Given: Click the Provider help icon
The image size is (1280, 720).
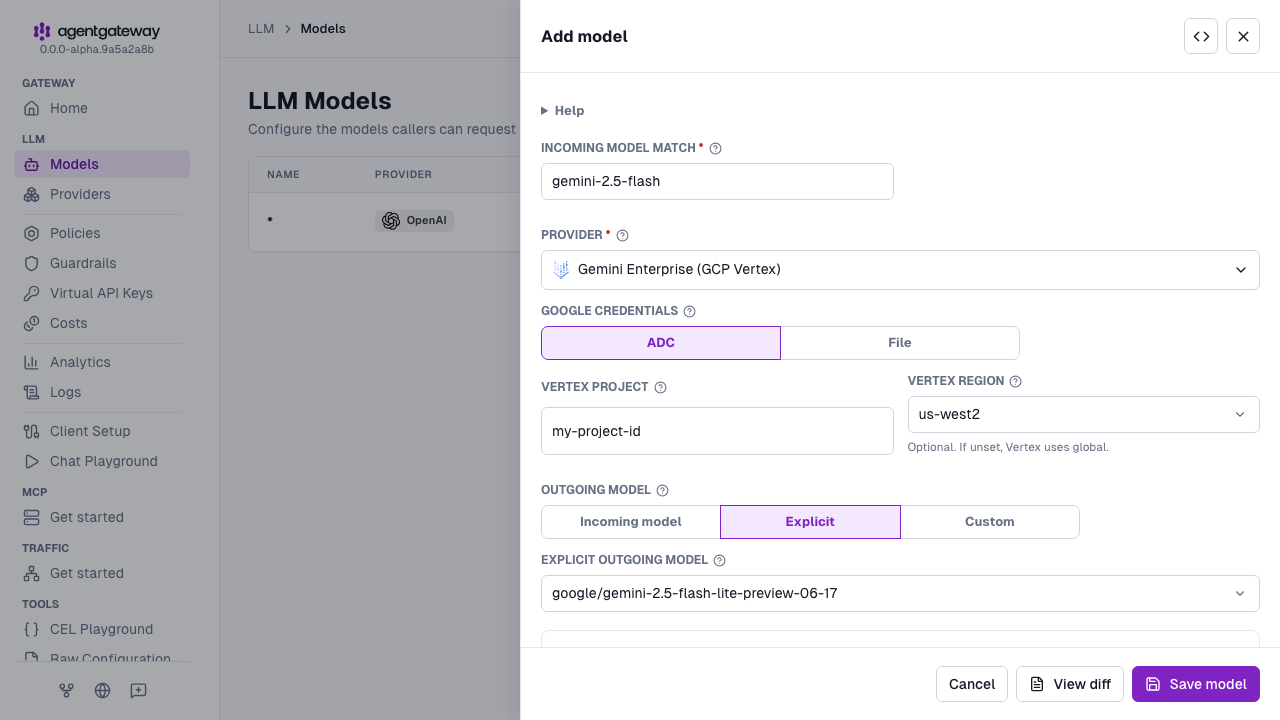Looking at the screenshot, I should coord(622,235).
